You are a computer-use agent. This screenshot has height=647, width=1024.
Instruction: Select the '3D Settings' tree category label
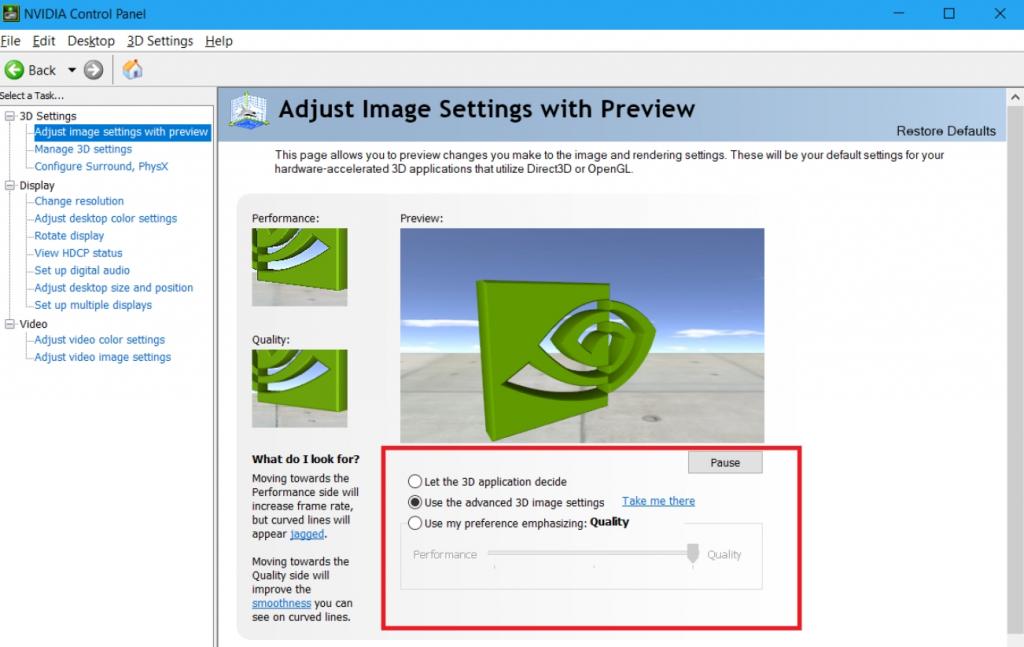point(48,116)
